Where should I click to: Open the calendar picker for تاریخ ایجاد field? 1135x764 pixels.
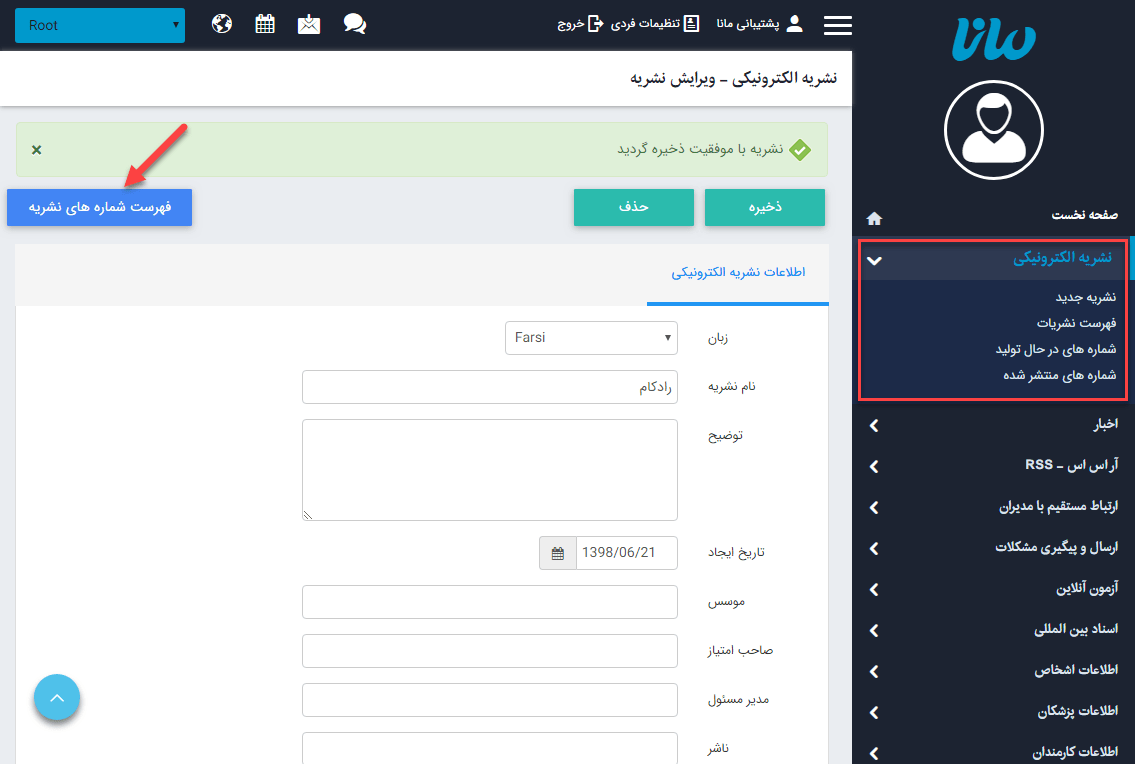(x=557, y=552)
